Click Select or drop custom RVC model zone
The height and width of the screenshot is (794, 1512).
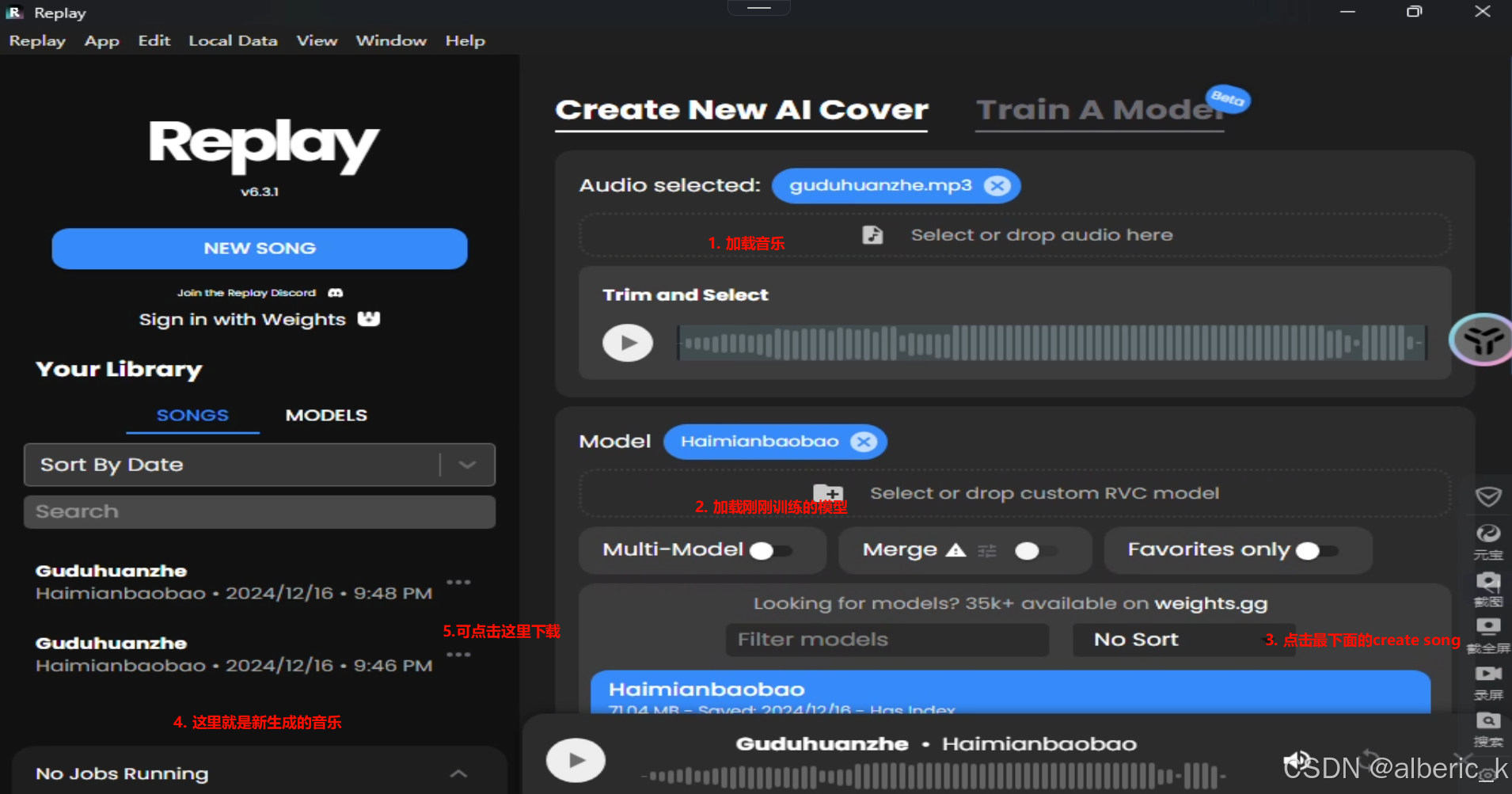(1015, 493)
